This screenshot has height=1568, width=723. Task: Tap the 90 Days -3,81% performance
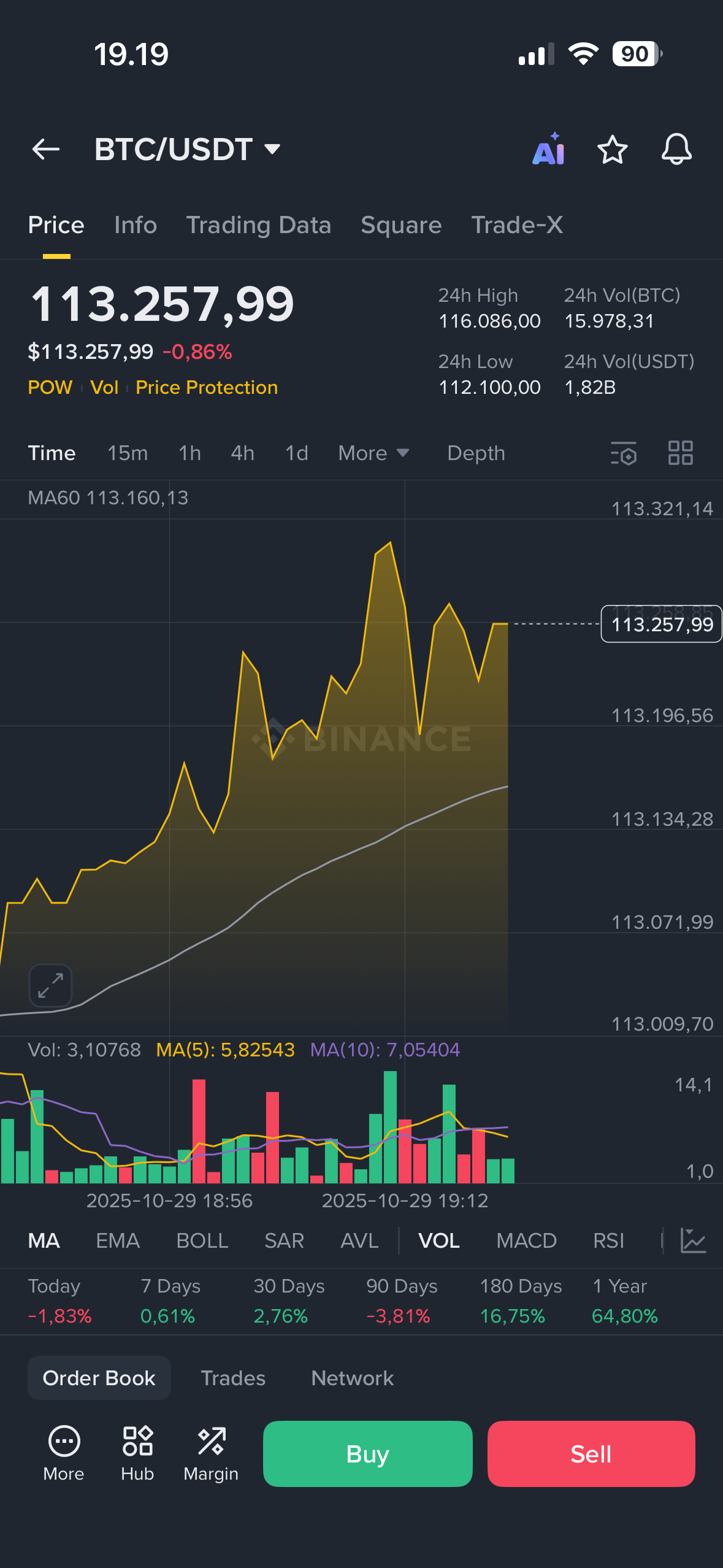point(402,1301)
